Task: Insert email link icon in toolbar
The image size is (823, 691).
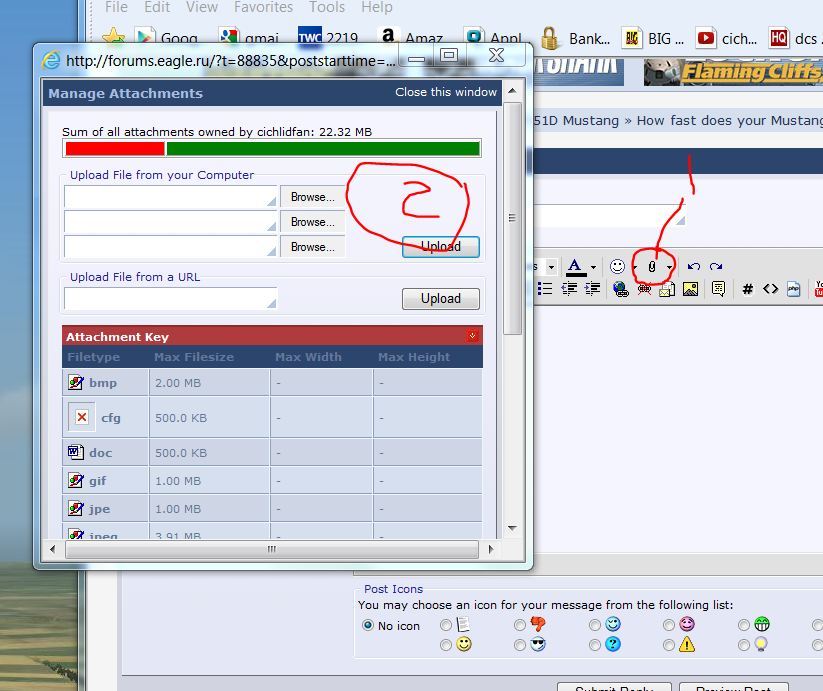Action: coord(667,289)
